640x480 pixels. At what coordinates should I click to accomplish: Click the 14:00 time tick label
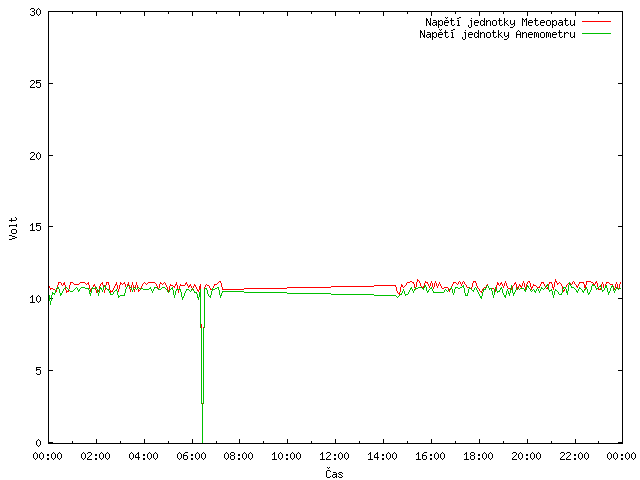click(382, 456)
